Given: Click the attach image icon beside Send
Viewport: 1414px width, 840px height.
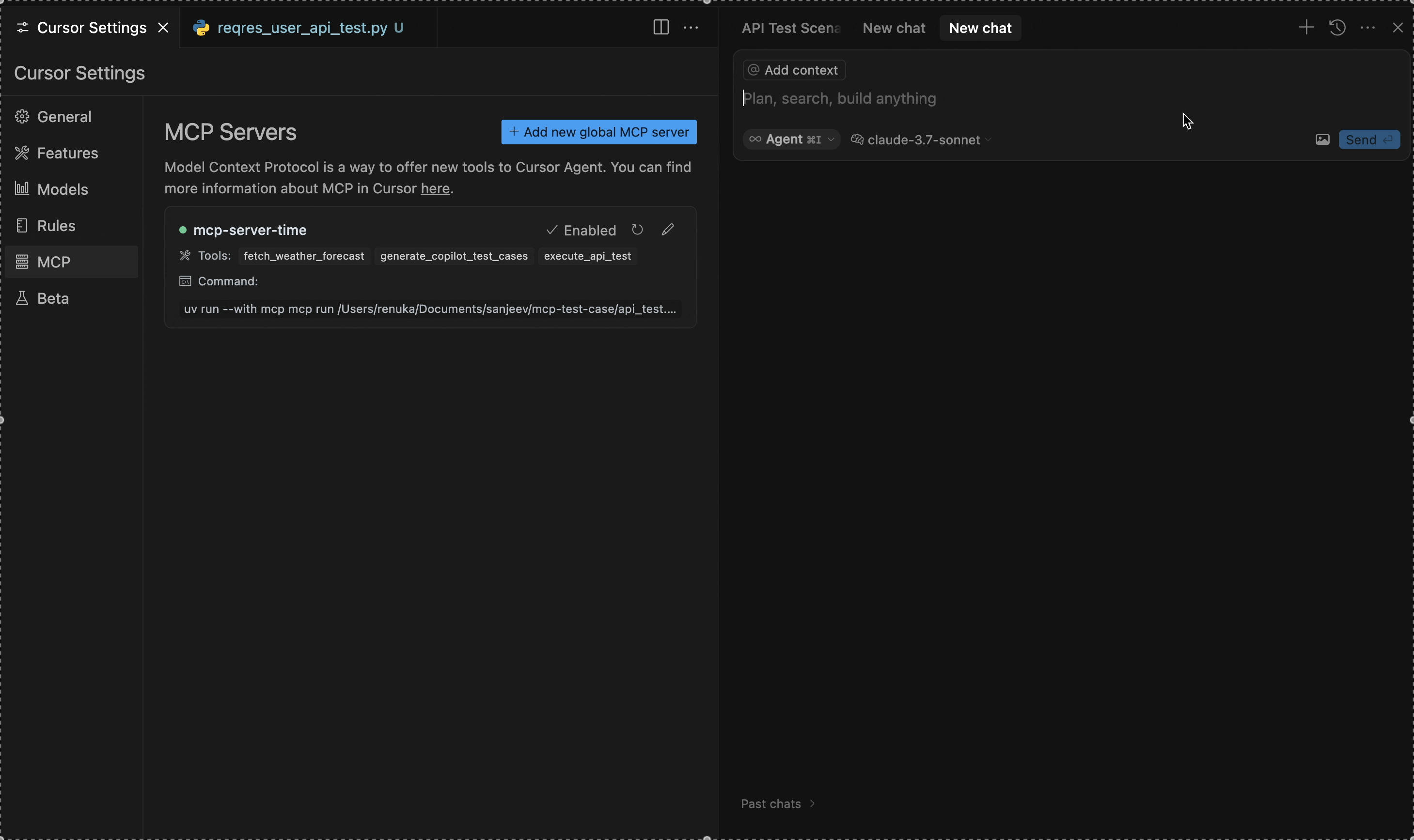Looking at the screenshot, I should click(x=1322, y=140).
